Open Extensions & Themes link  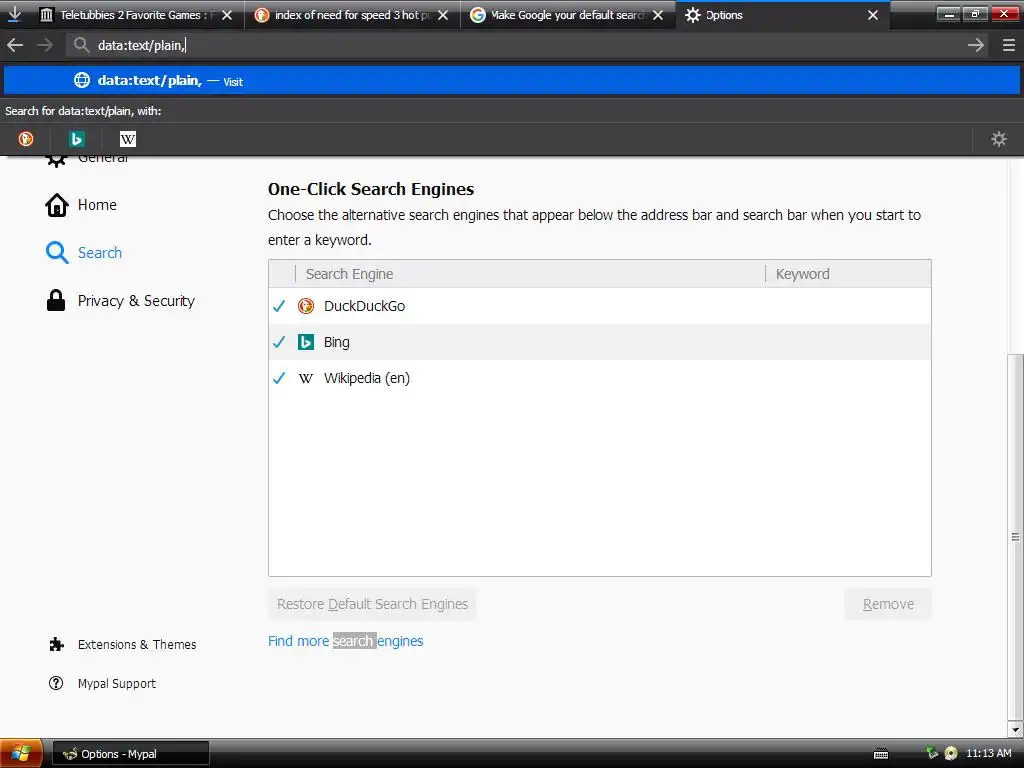(x=136, y=645)
